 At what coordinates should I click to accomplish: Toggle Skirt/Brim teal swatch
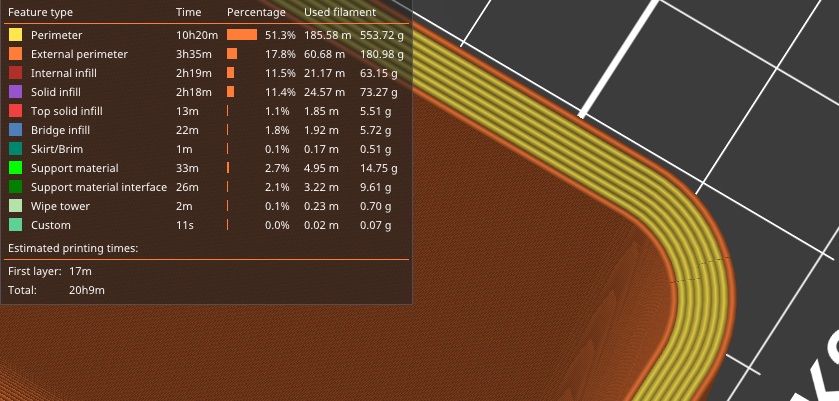point(16,149)
